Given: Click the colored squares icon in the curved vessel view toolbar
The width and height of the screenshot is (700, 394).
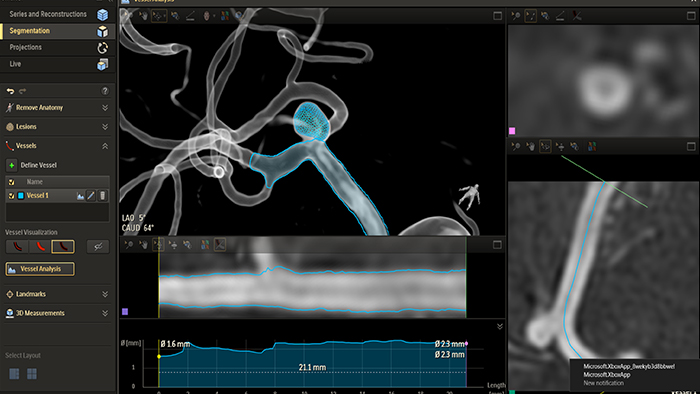Looking at the screenshot, I should pyautogui.click(x=592, y=146).
